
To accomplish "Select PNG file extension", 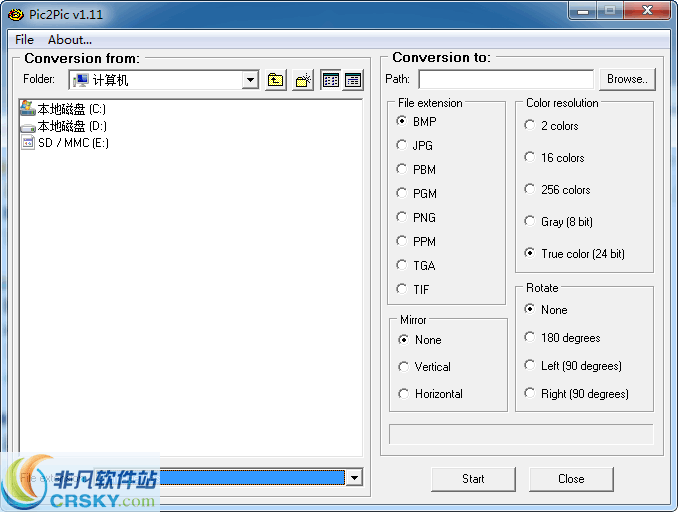I will point(402,217).
